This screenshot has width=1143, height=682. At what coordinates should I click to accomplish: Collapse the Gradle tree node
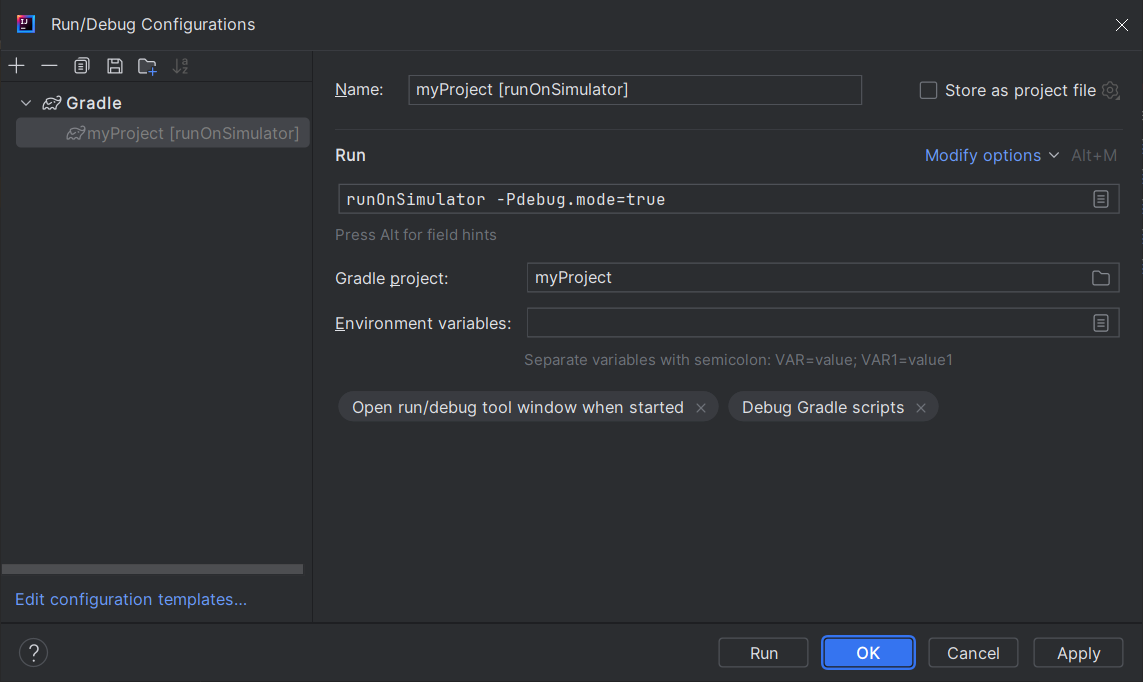tap(26, 103)
